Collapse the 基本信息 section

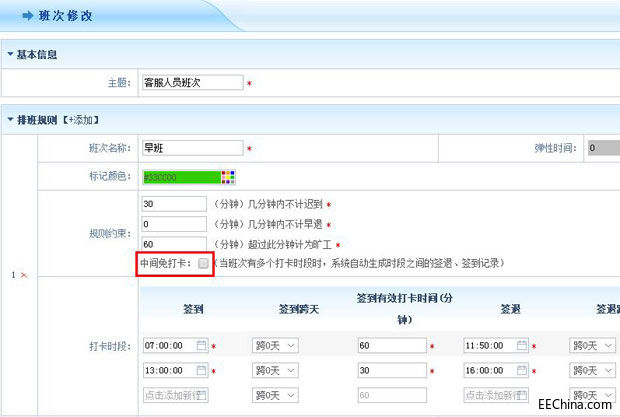click(x=11, y=54)
